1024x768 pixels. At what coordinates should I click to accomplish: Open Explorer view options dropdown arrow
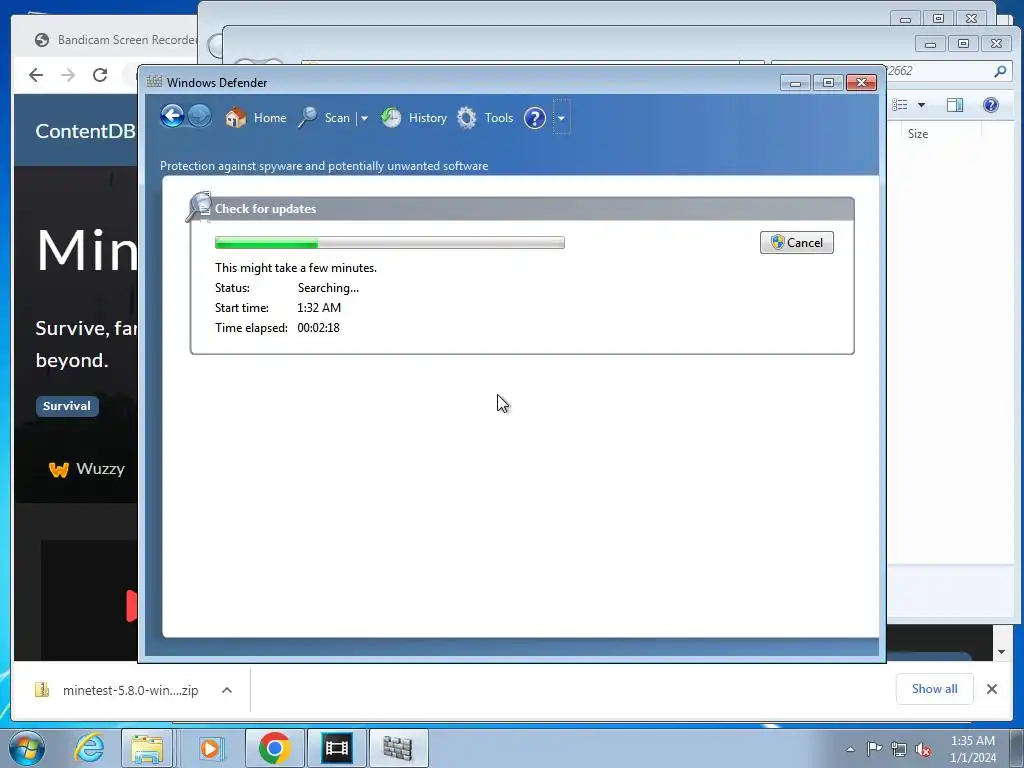coord(921,104)
